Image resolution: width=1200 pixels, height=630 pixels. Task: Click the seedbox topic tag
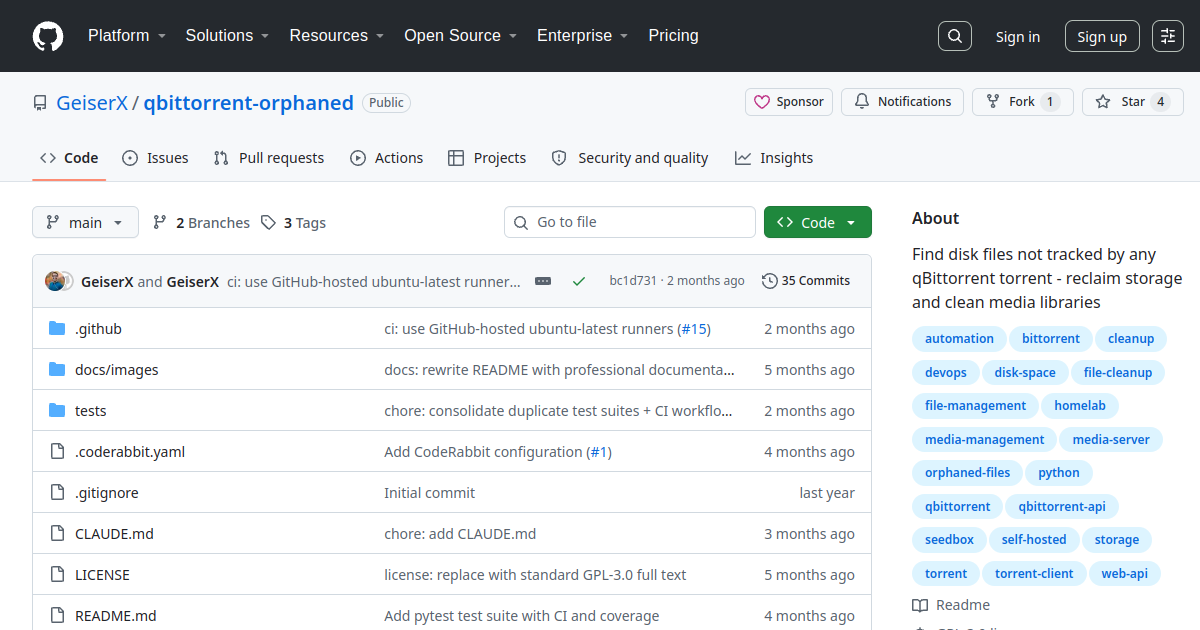point(949,540)
